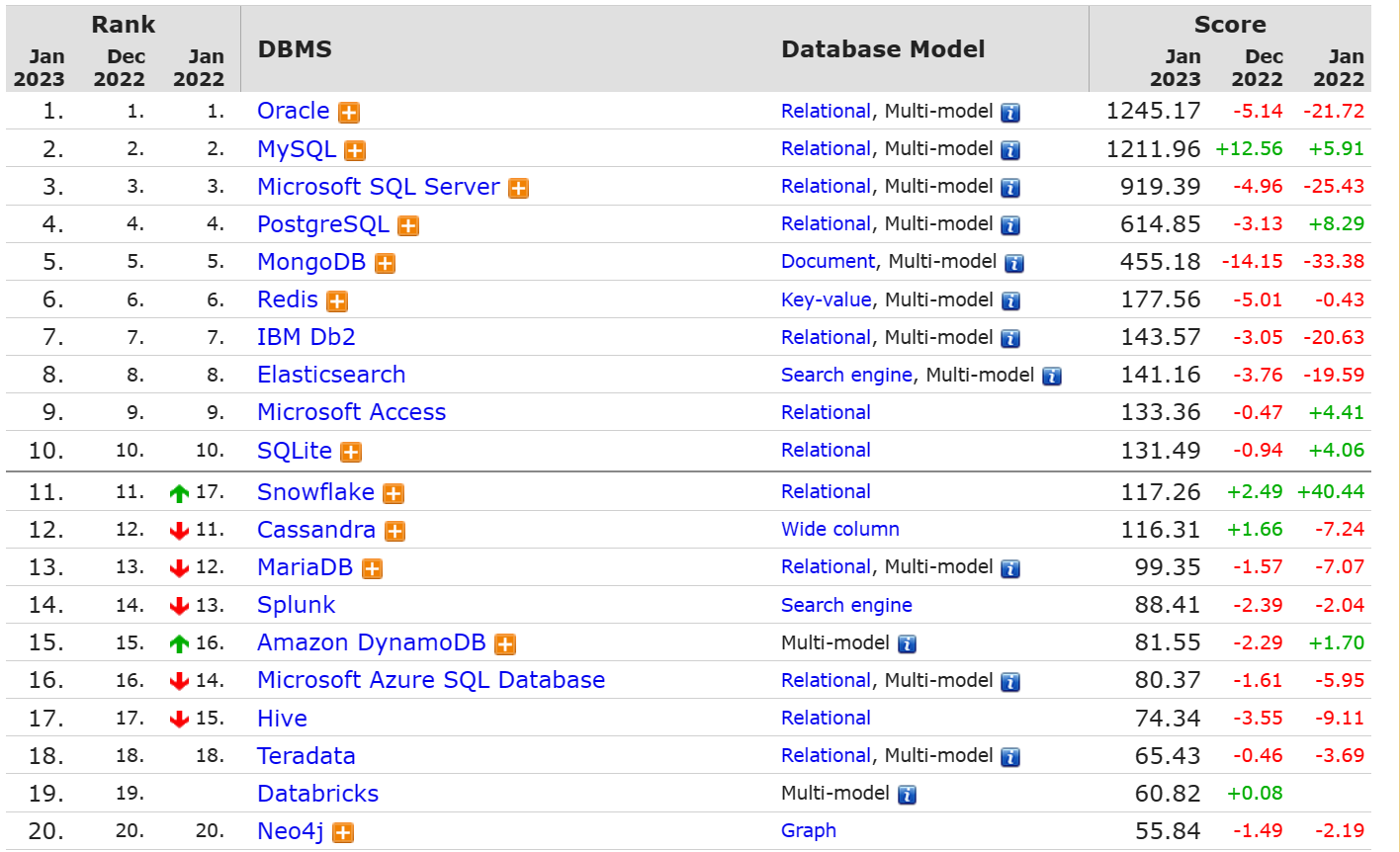Click the Multi-model info icon for MySQL
The width and height of the screenshot is (1400, 852).
[1010, 150]
